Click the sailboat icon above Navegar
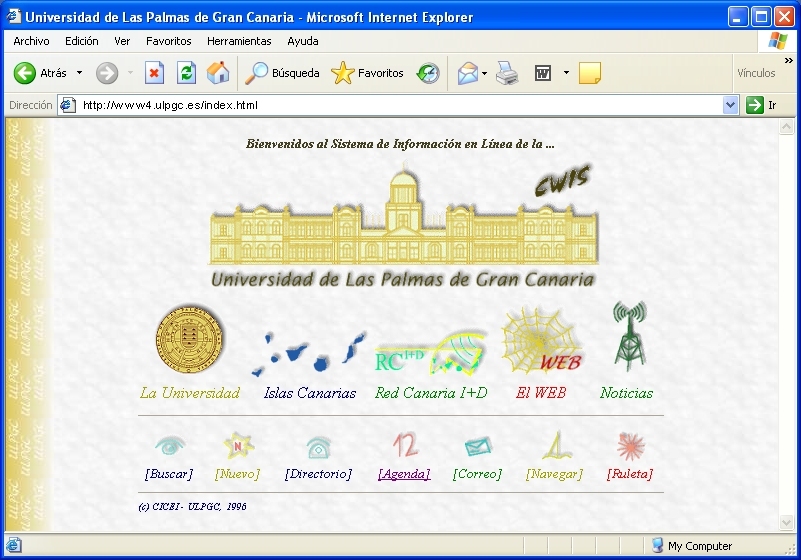This screenshot has width=801, height=560. (x=556, y=445)
